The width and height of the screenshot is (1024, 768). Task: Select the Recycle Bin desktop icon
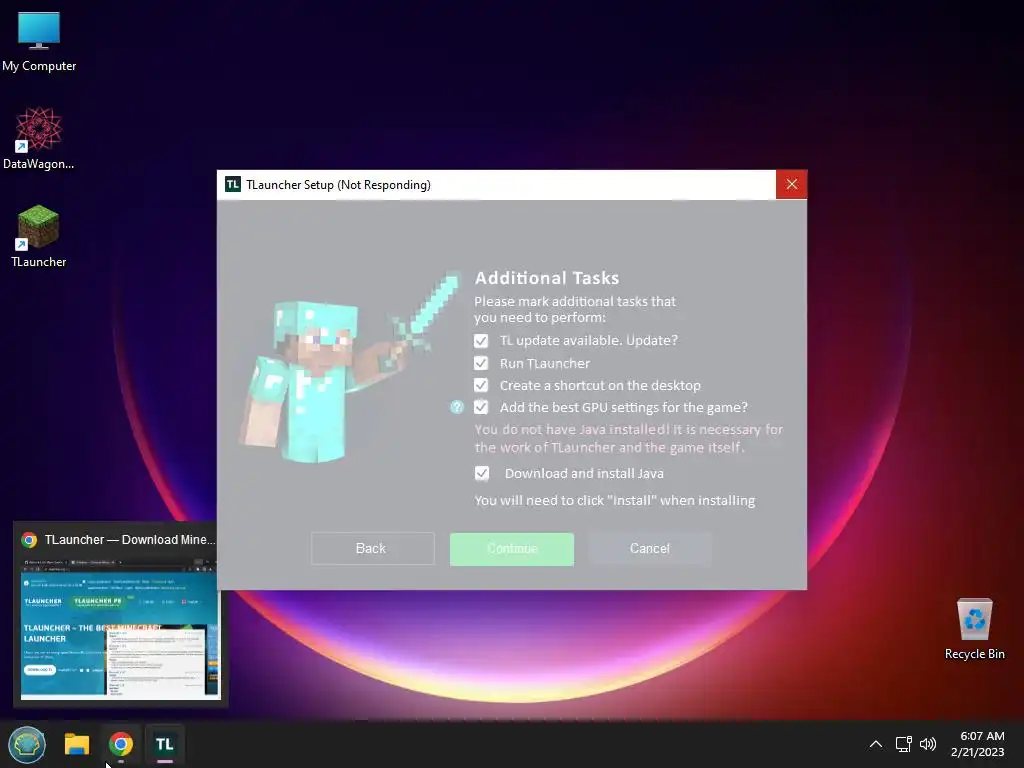point(974,629)
